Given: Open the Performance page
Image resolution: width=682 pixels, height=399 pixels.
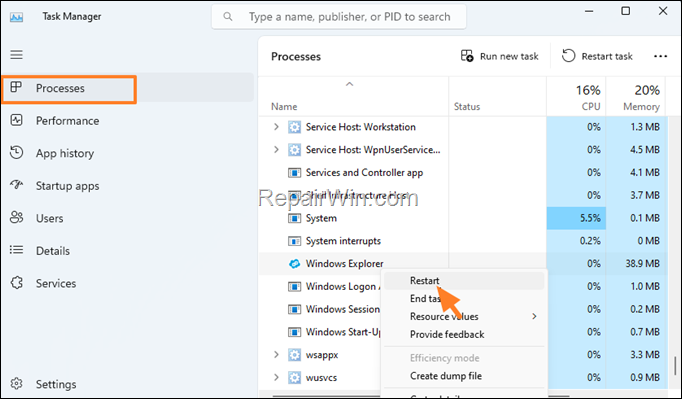Looking at the screenshot, I should (67, 121).
